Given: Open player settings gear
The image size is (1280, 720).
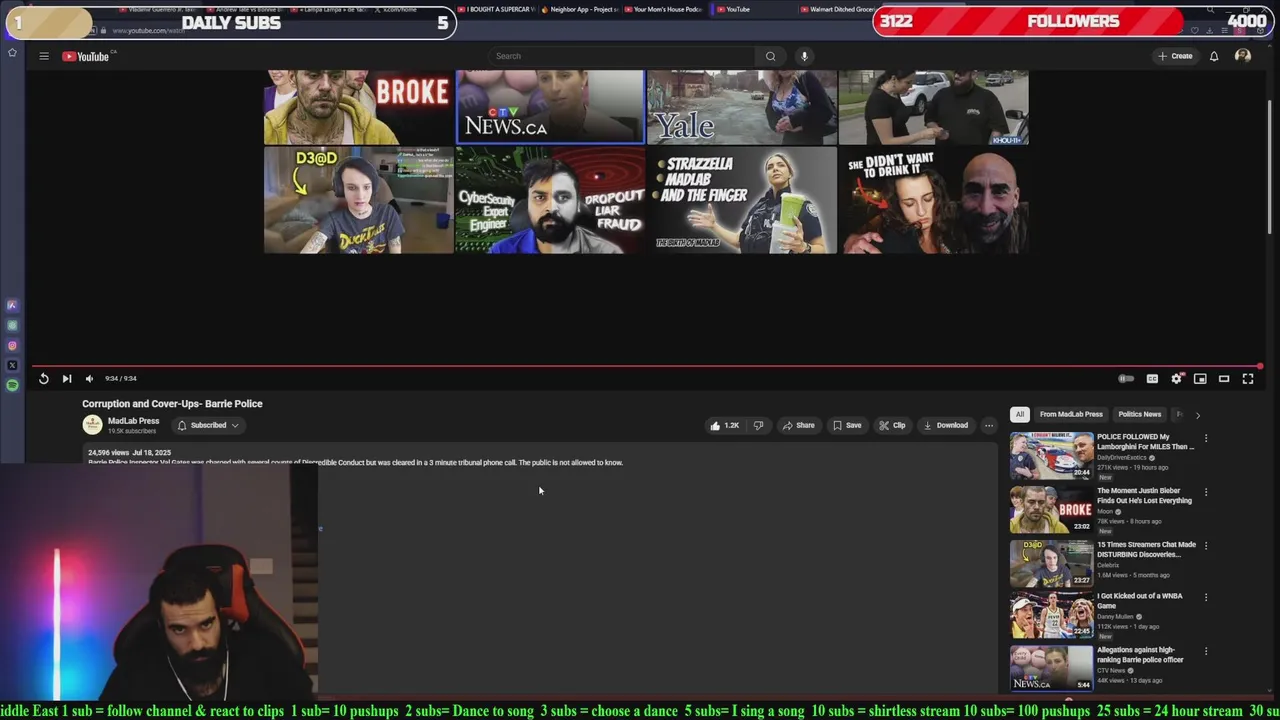Looking at the screenshot, I should [x=1176, y=378].
